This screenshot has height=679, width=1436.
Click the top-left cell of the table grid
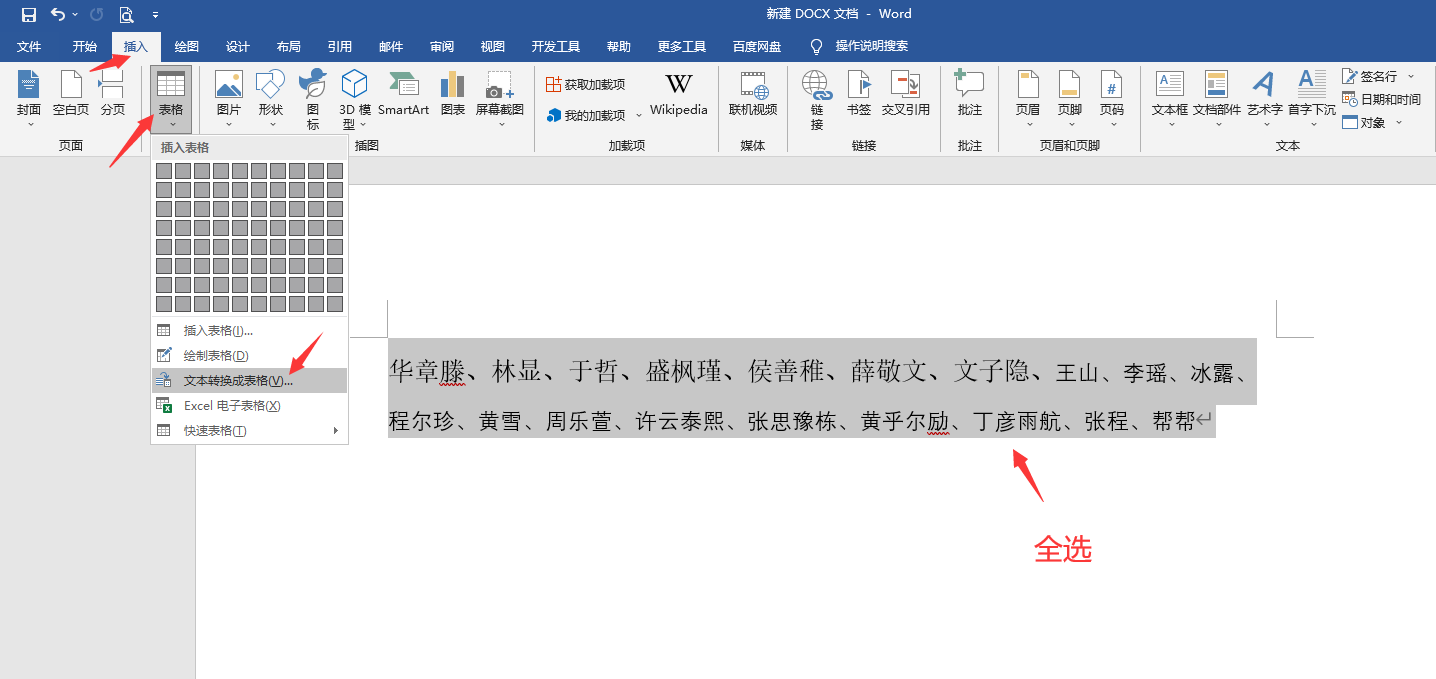164,171
